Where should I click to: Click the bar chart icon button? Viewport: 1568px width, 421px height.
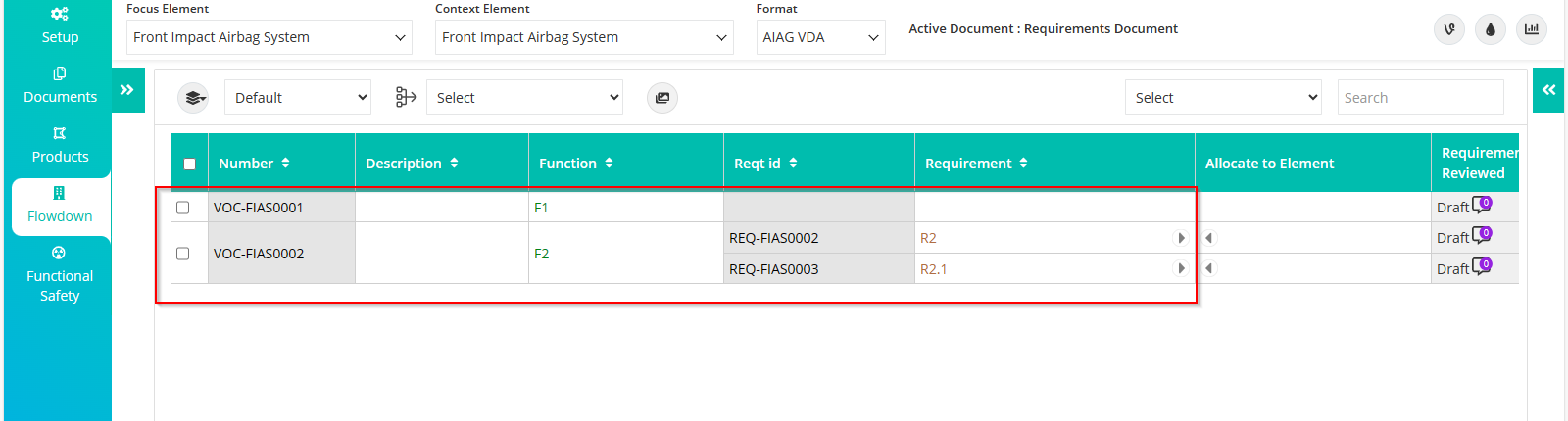(x=1532, y=29)
